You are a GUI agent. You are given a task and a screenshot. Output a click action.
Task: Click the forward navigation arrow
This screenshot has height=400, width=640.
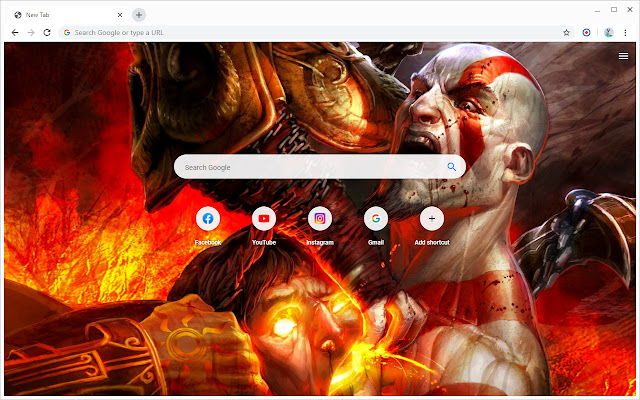pos(31,33)
